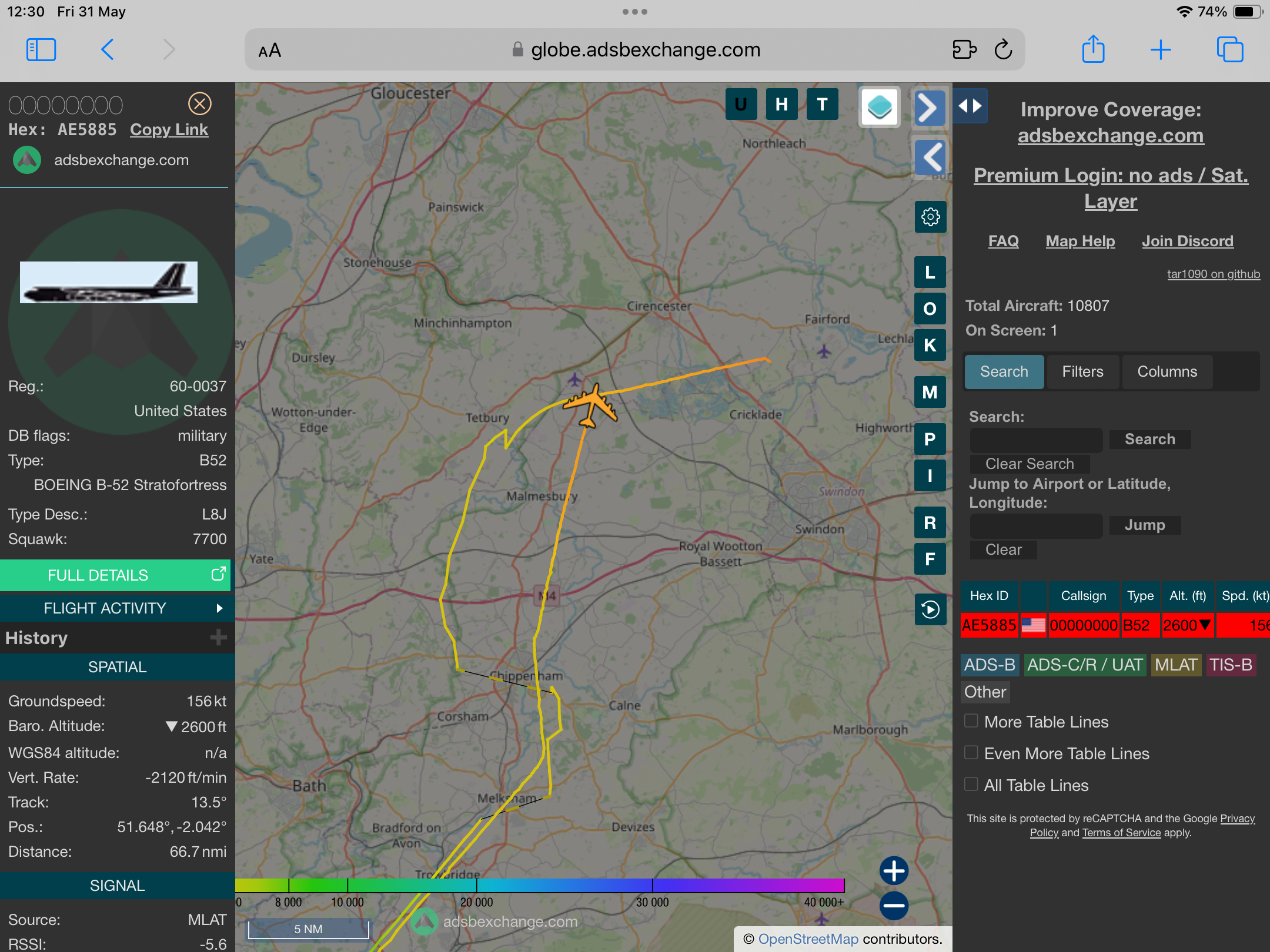Toggle the I map option
Image resolution: width=1270 pixels, height=952 pixels.
pyautogui.click(x=930, y=475)
